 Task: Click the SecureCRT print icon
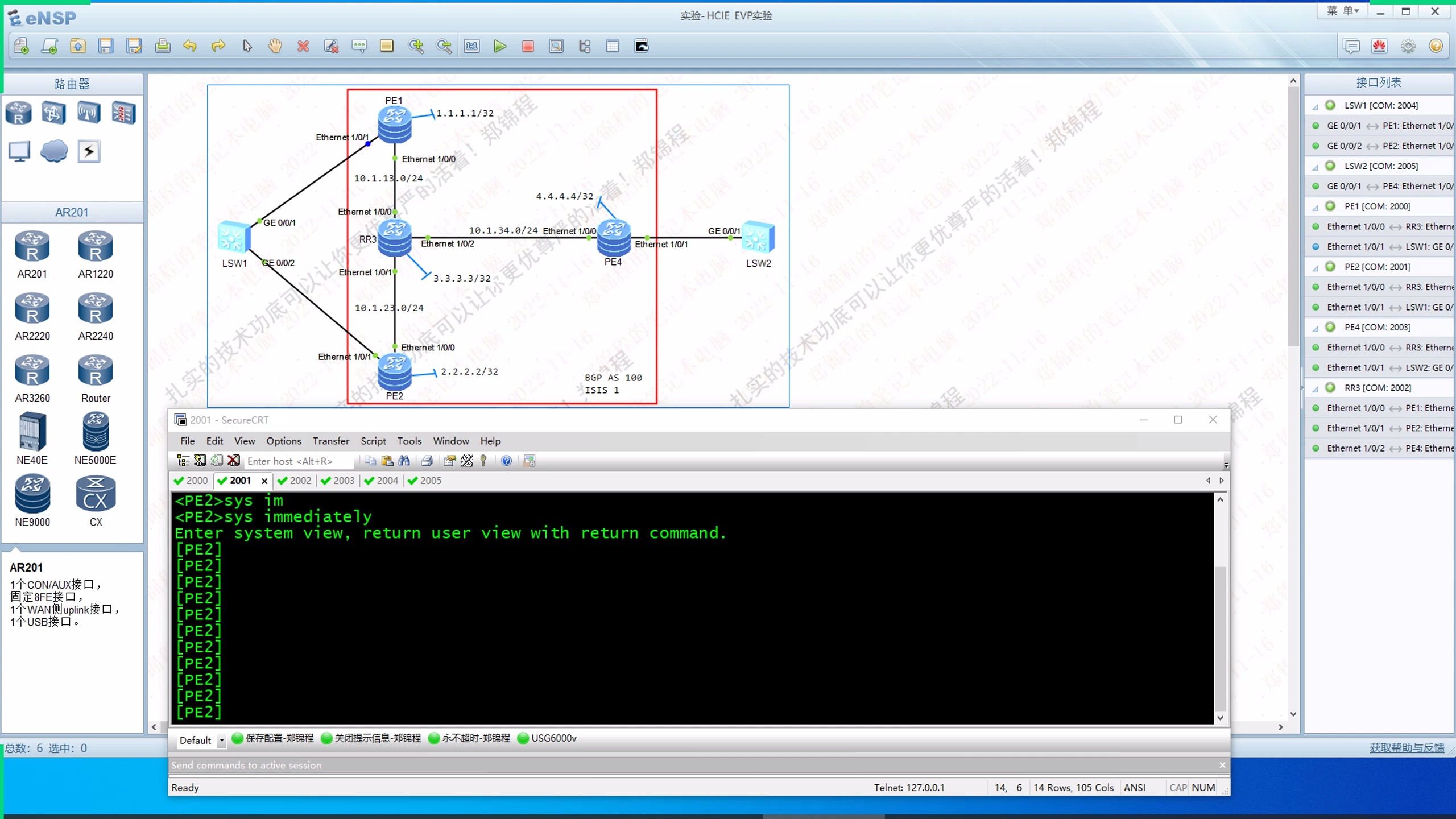[427, 461]
